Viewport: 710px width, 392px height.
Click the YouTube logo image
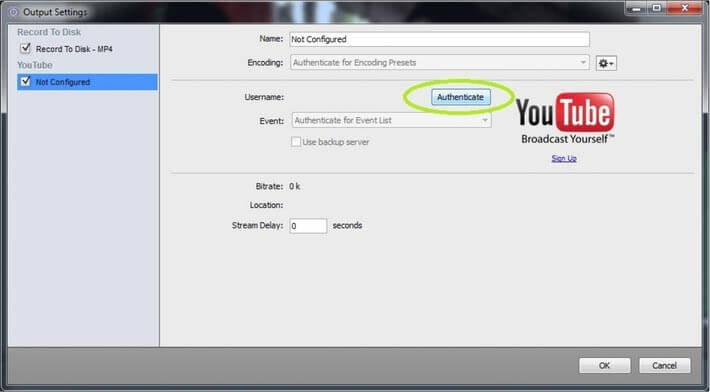click(x=565, y=119)
